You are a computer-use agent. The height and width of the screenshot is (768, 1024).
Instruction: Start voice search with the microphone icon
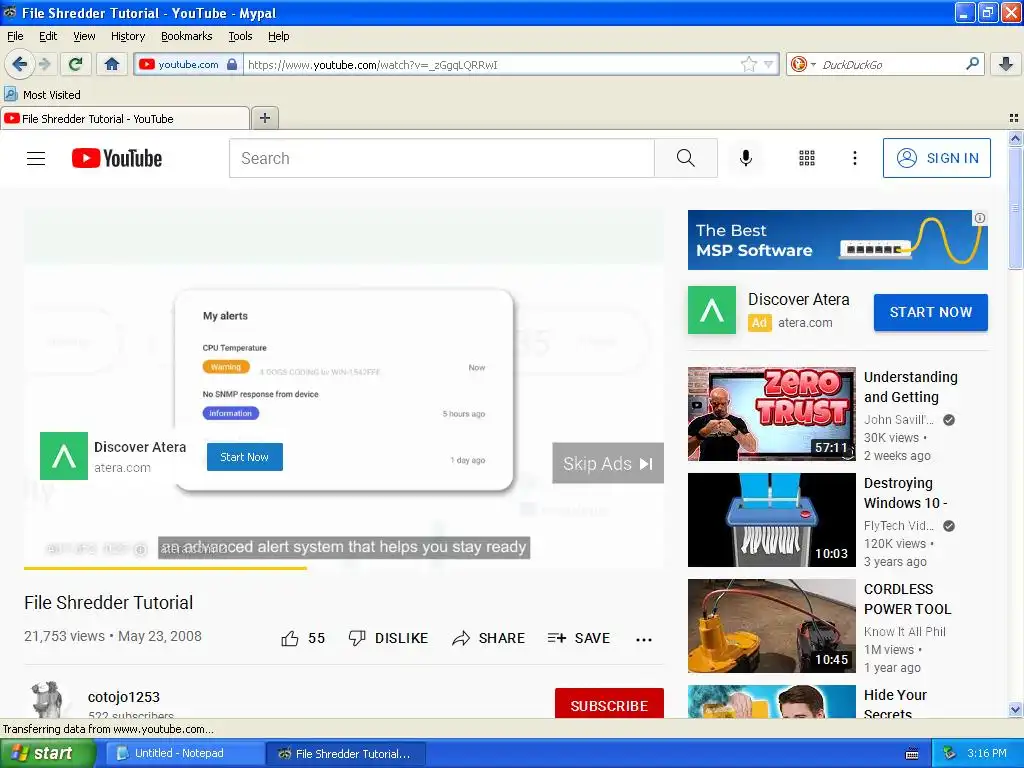click(746, 159)
